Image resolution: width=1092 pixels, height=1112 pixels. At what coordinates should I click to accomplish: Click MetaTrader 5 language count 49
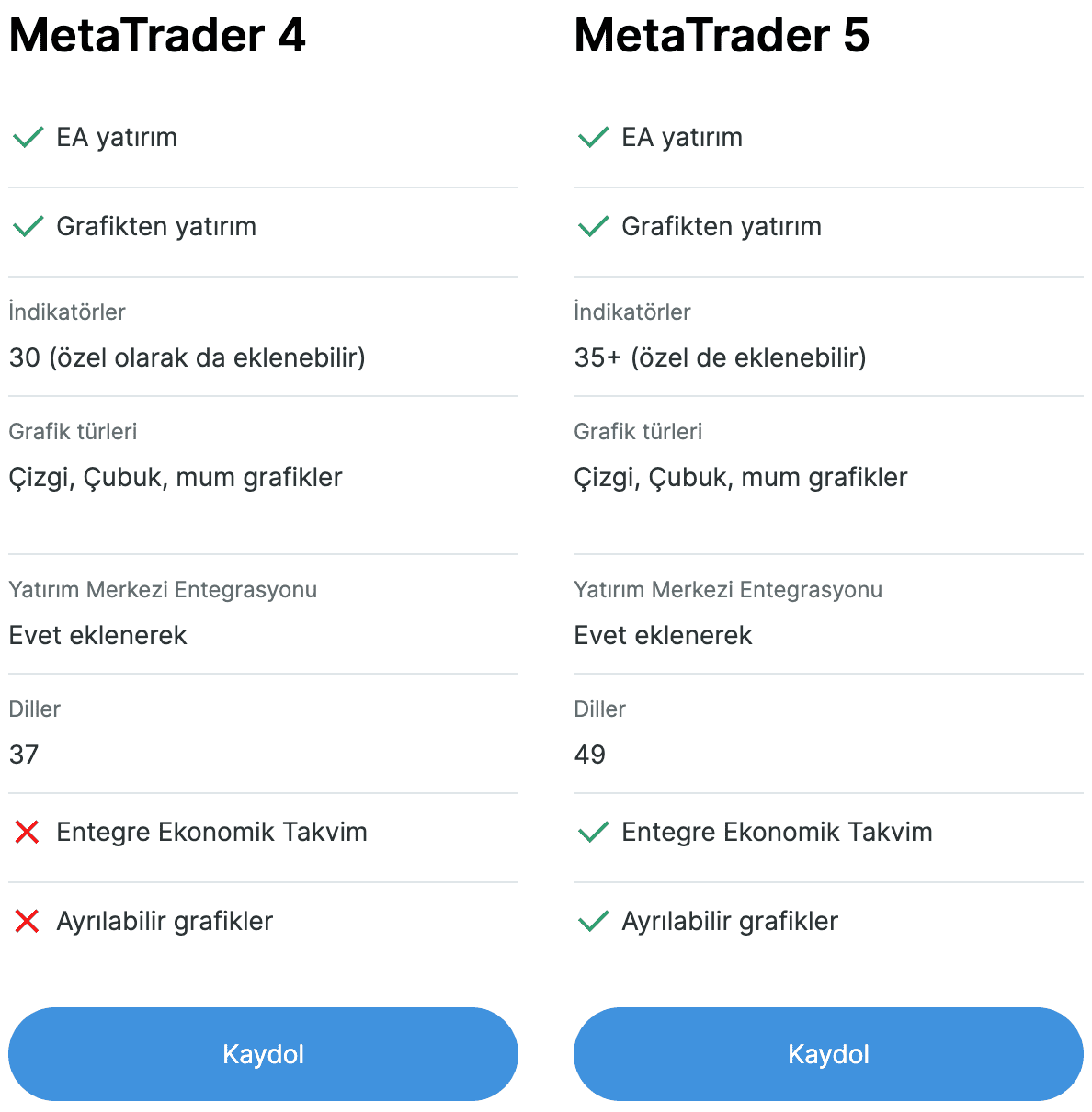[590, 755]
